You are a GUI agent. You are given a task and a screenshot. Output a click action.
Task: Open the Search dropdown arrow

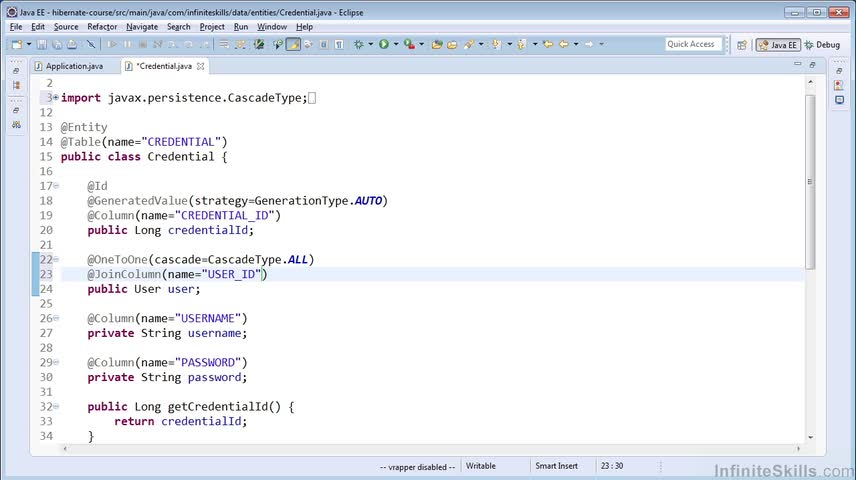click(481, 44)
